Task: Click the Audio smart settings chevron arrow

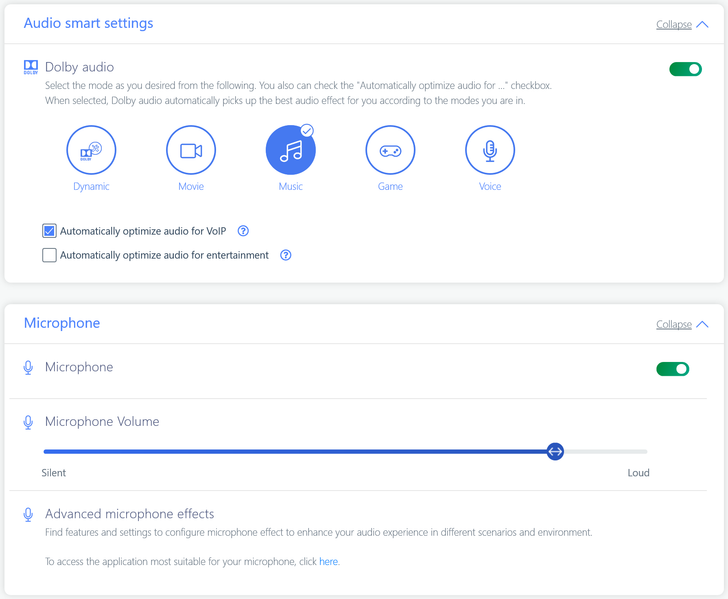Action: pyautogui.click(x=702, y=25)
